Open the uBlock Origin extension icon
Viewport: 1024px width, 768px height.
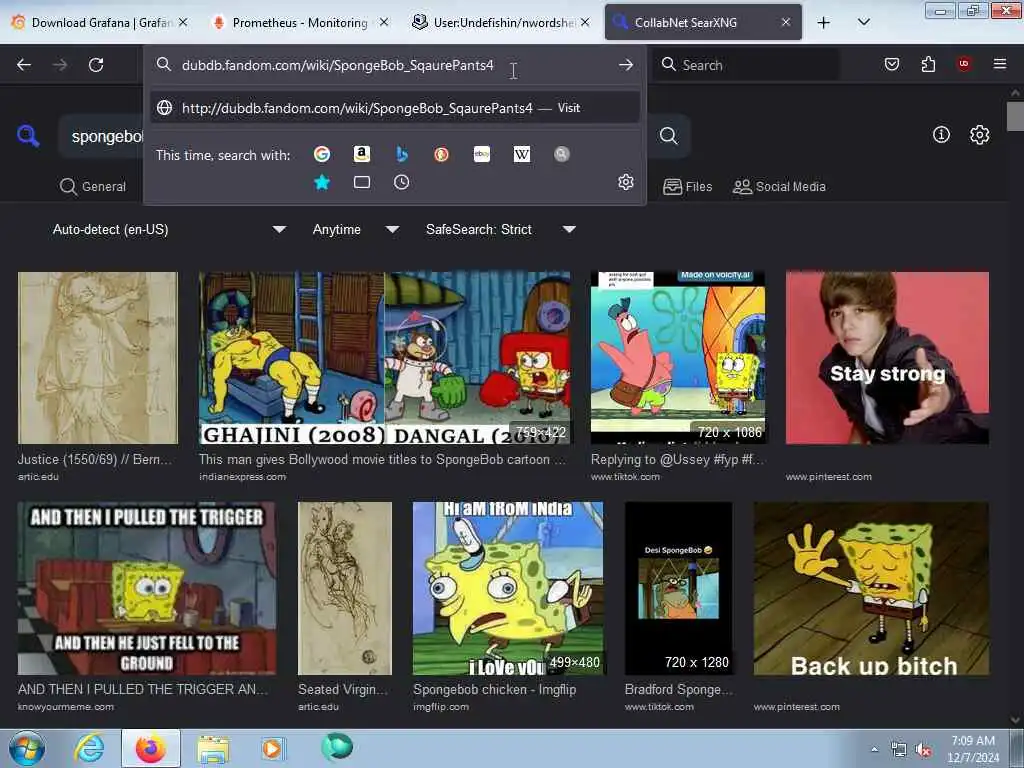coord(963,64)
